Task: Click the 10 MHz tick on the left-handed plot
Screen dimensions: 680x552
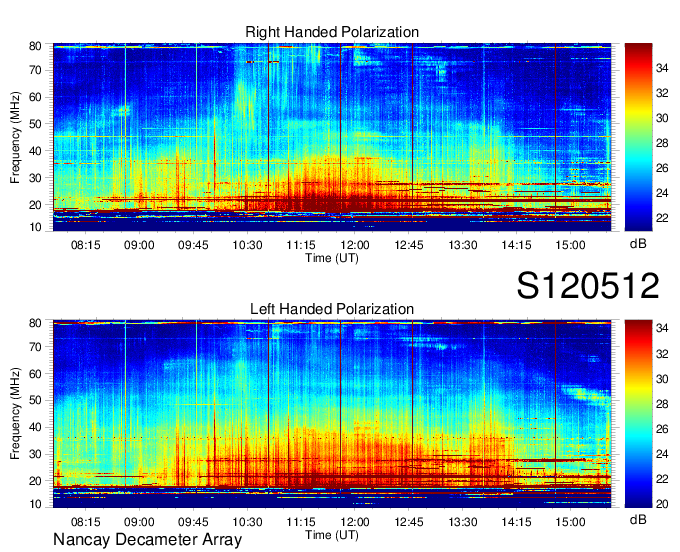Action: [35, 504]
